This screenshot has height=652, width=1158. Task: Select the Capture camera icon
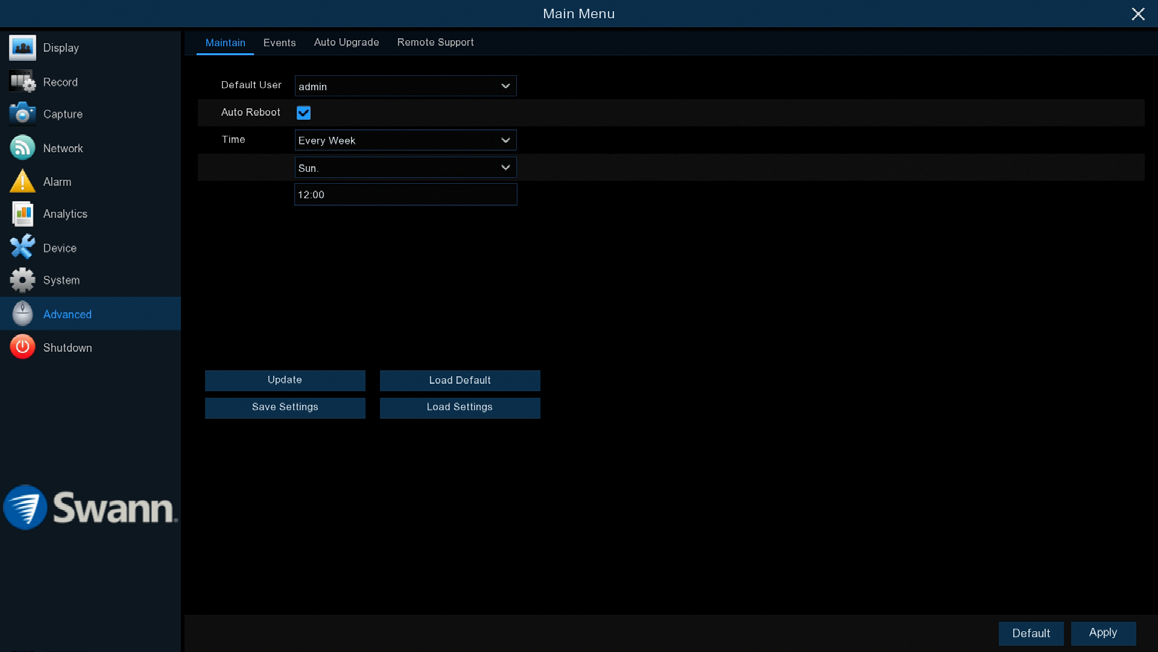click(22, 113)
